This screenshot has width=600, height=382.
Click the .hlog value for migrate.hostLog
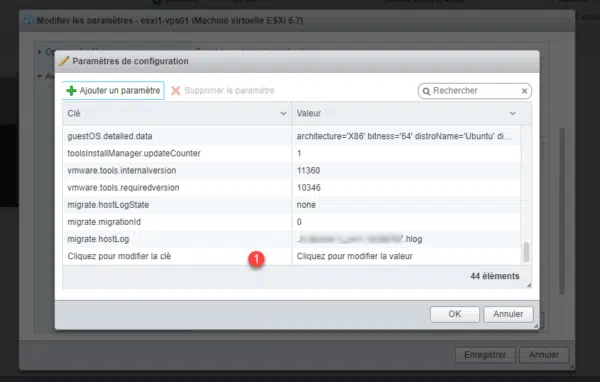(359, 239)
